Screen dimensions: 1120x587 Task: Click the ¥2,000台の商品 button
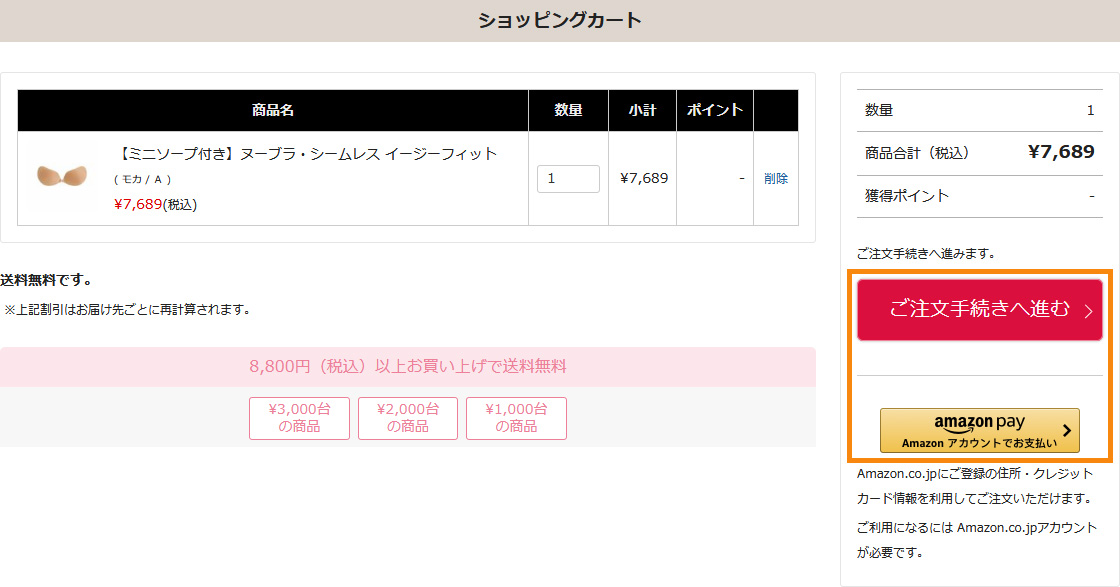pyautogui.click(x=408, y=418)
